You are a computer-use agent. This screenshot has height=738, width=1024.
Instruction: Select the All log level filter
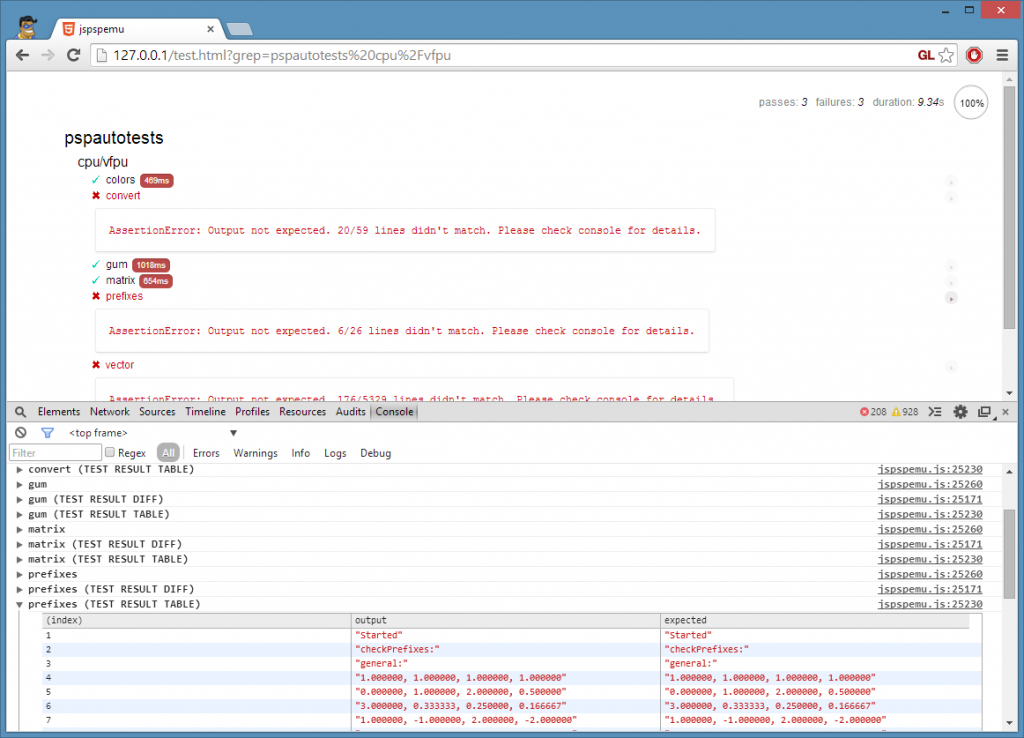(x=167, y=453)
